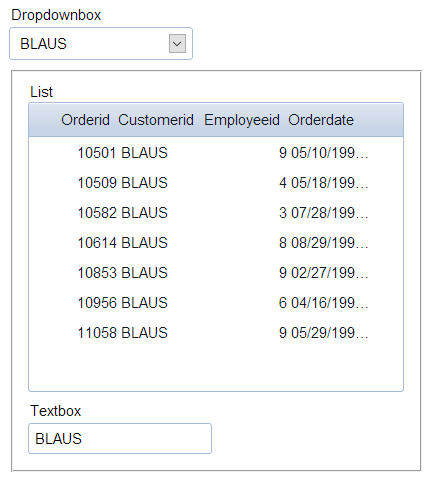Select the order 10501 row
The height and width of the screenshot is (489, 436).
point(216,153)
